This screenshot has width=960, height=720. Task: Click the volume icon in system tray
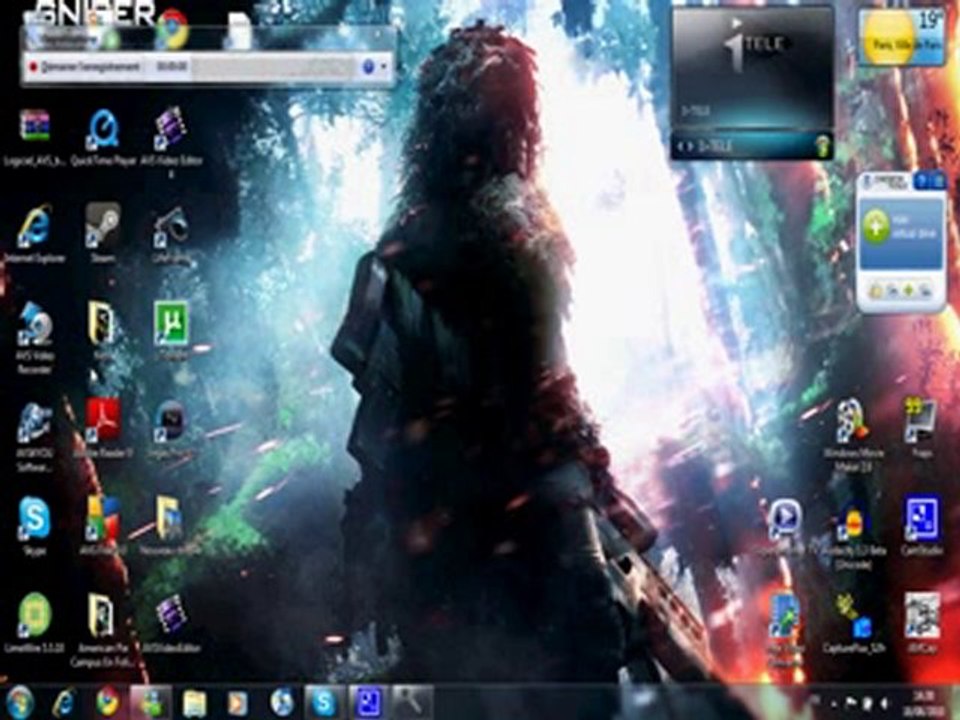coord(884,703)
